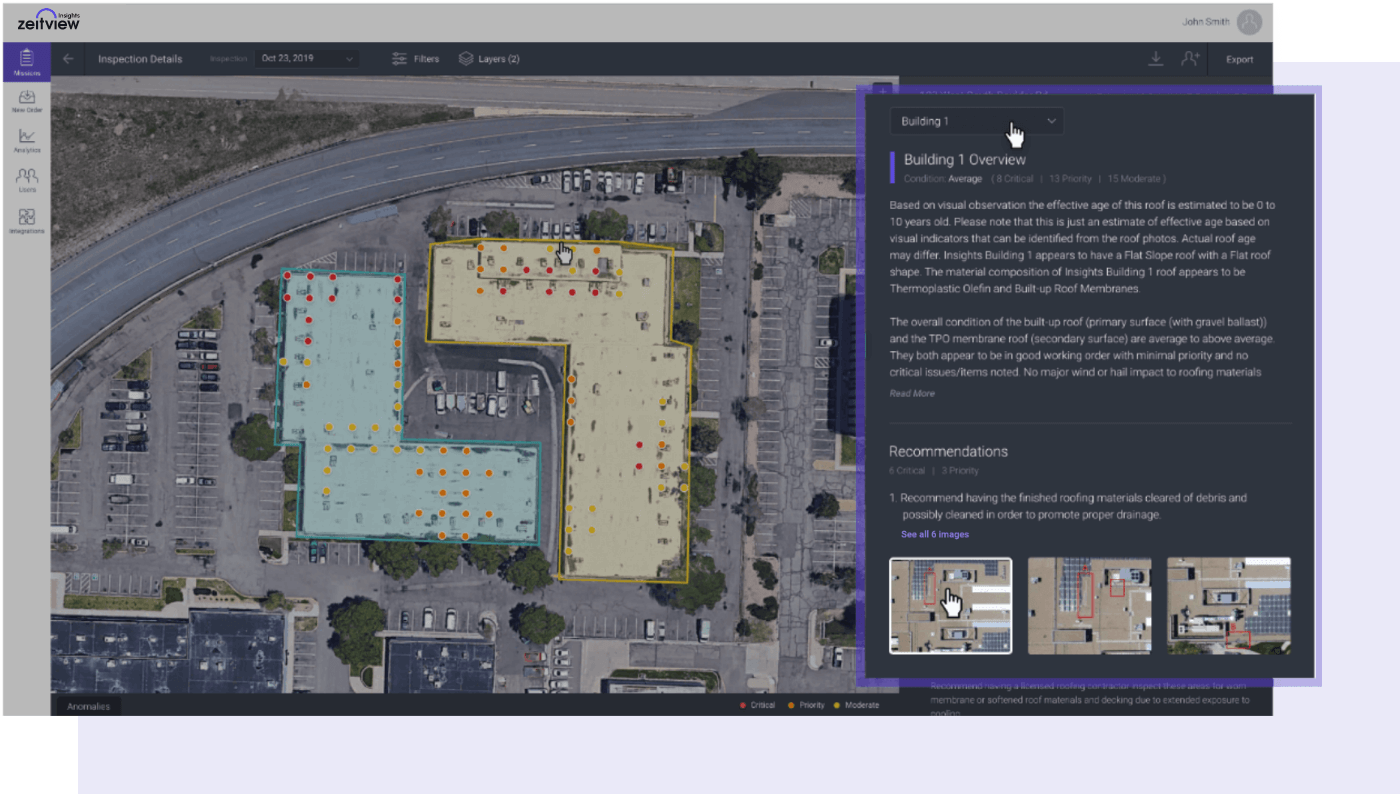Viewport: 1400px width, 794px height.
Task: Click the Zeitview Insights logo
Action: 48,20
